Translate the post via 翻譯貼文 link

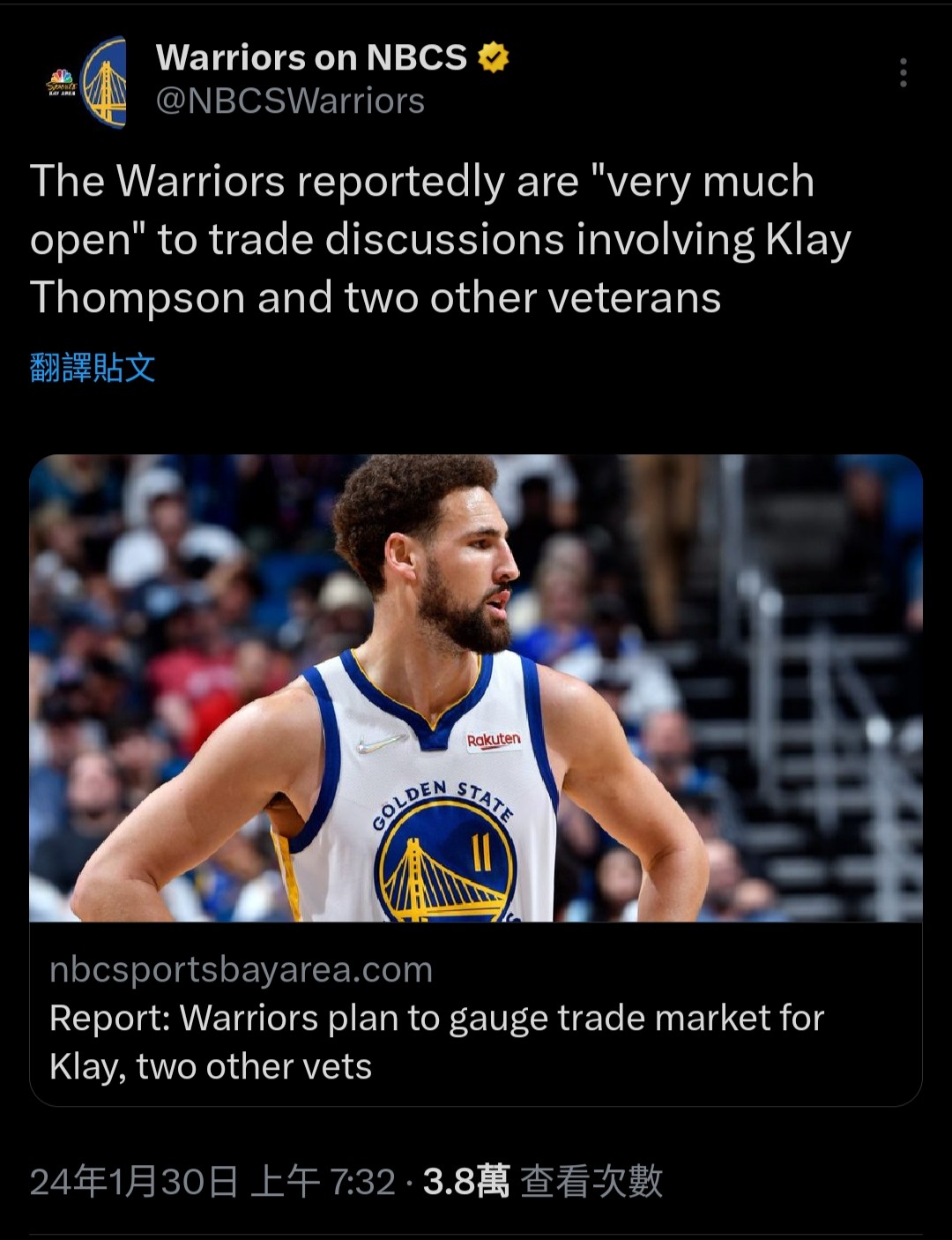(93, 368)
